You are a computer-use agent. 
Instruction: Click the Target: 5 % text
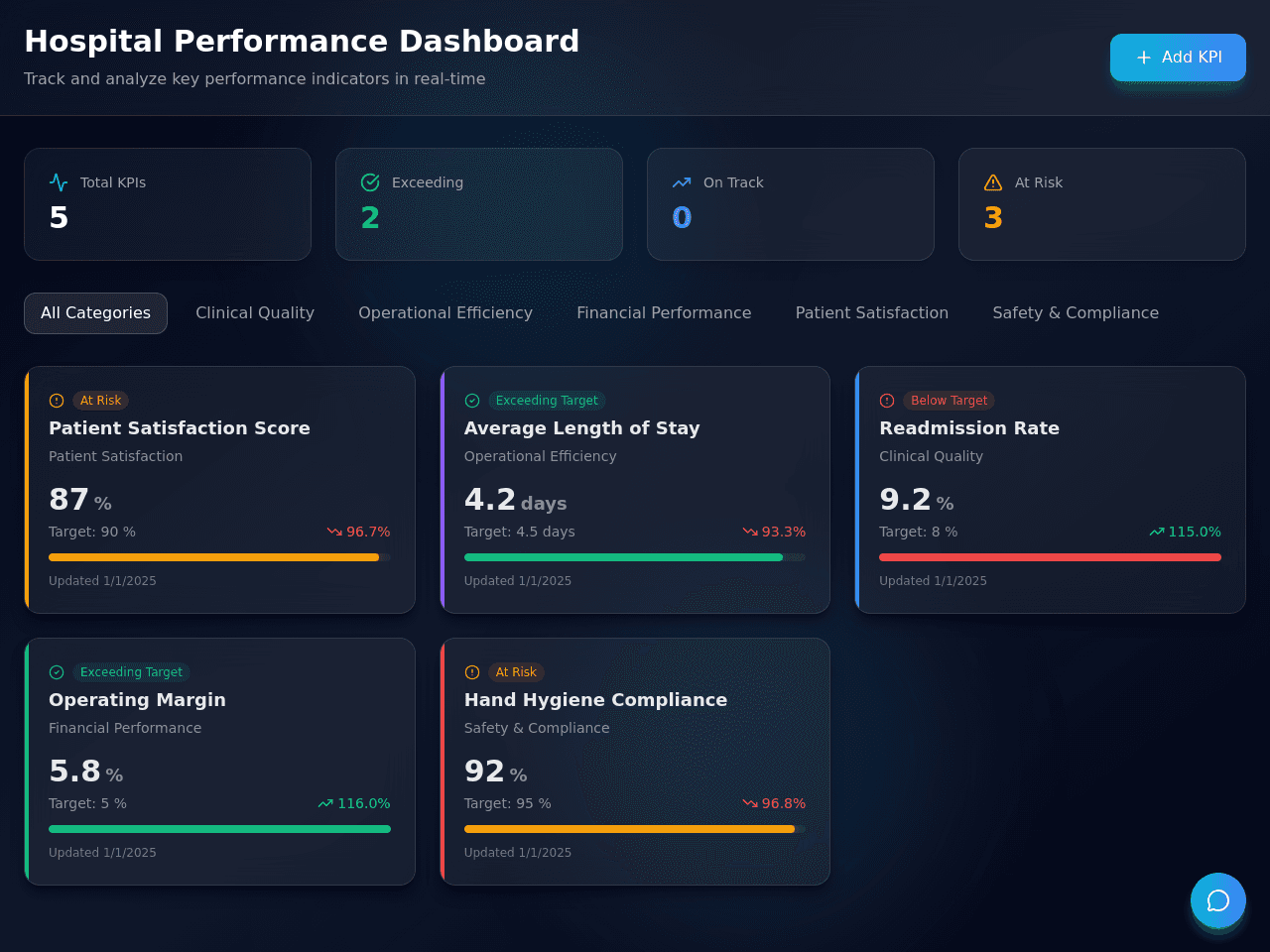coord(87,803)
